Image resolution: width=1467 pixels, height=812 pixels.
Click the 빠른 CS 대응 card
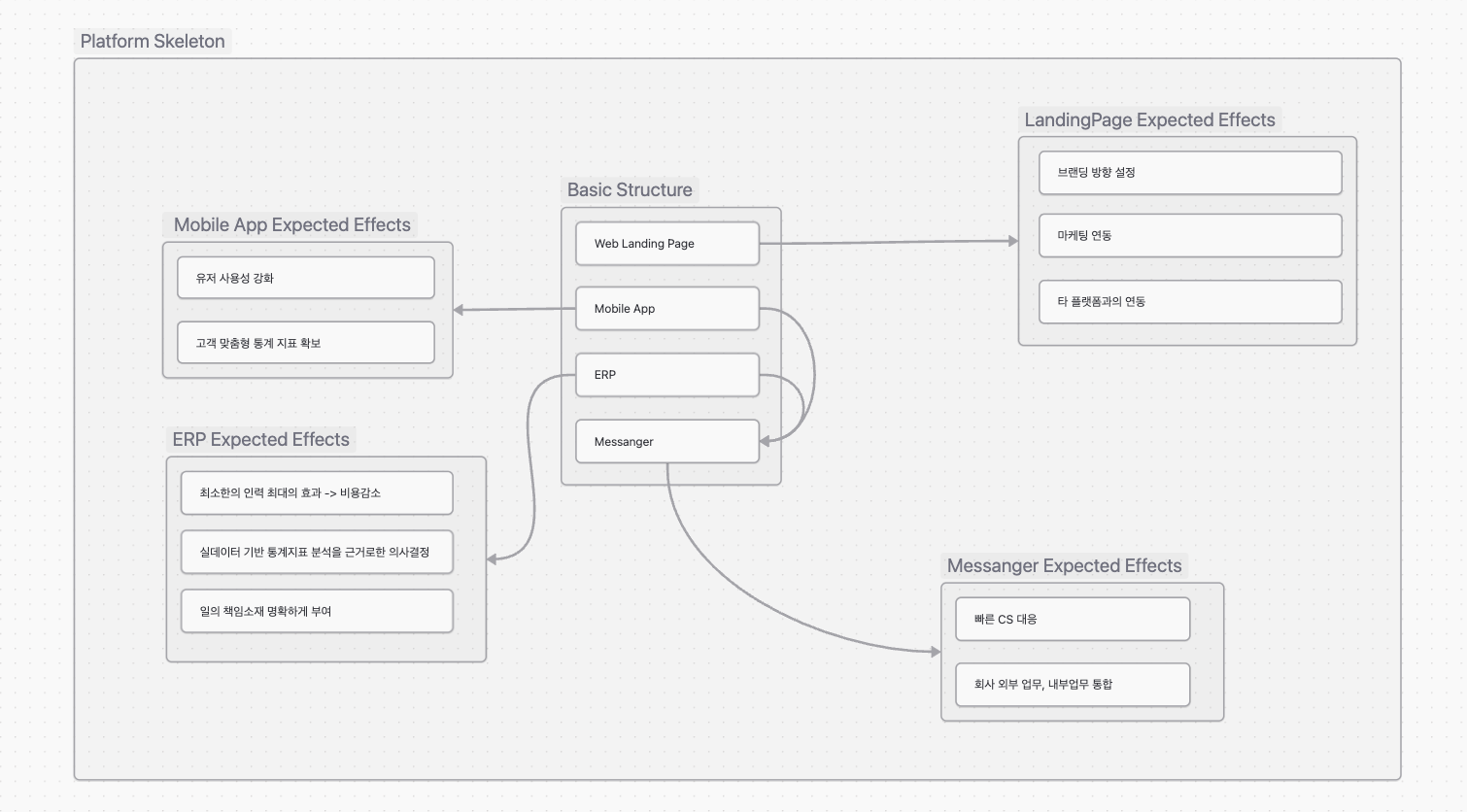tap(1072, 620)
